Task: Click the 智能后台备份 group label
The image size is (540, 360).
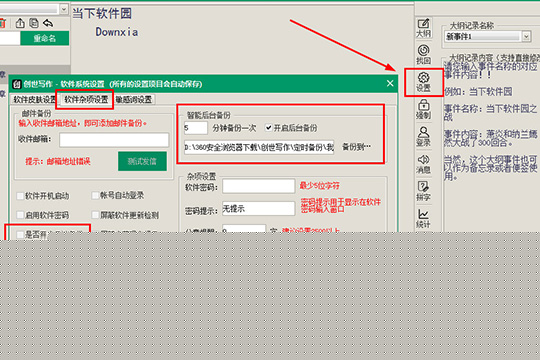Action: 208,115
